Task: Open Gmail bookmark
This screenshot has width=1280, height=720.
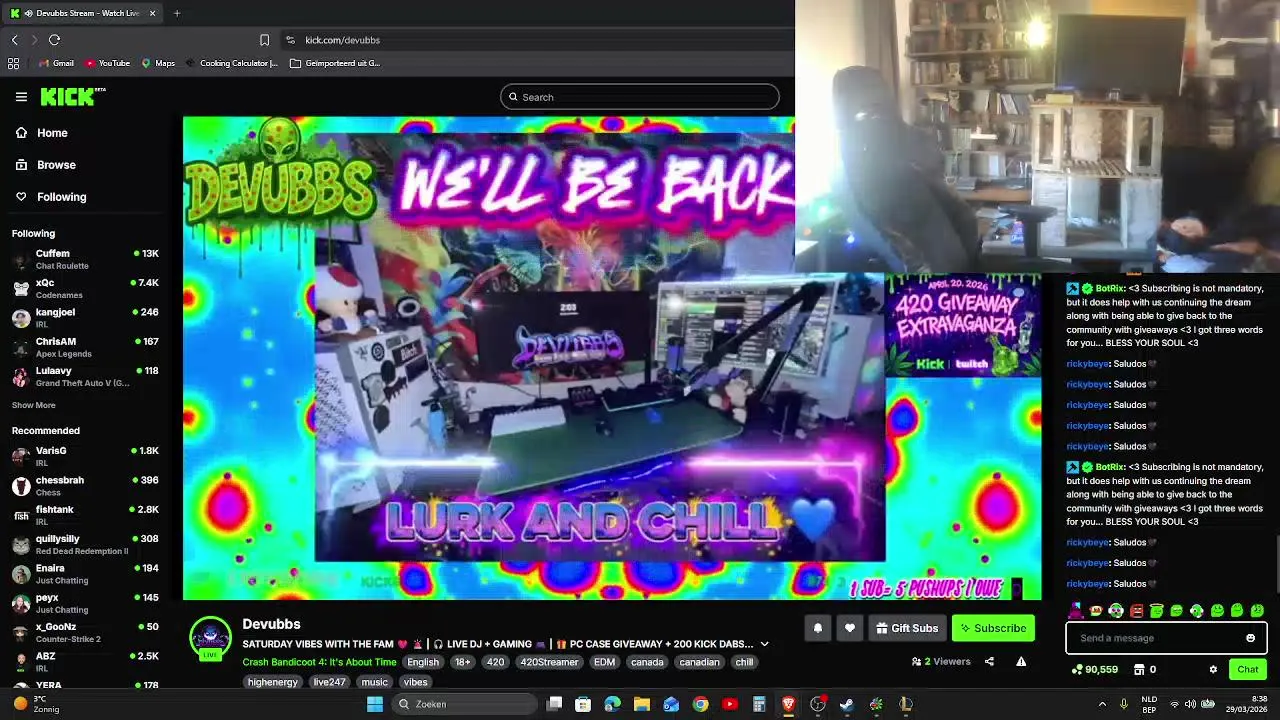Action: [56, 63]
